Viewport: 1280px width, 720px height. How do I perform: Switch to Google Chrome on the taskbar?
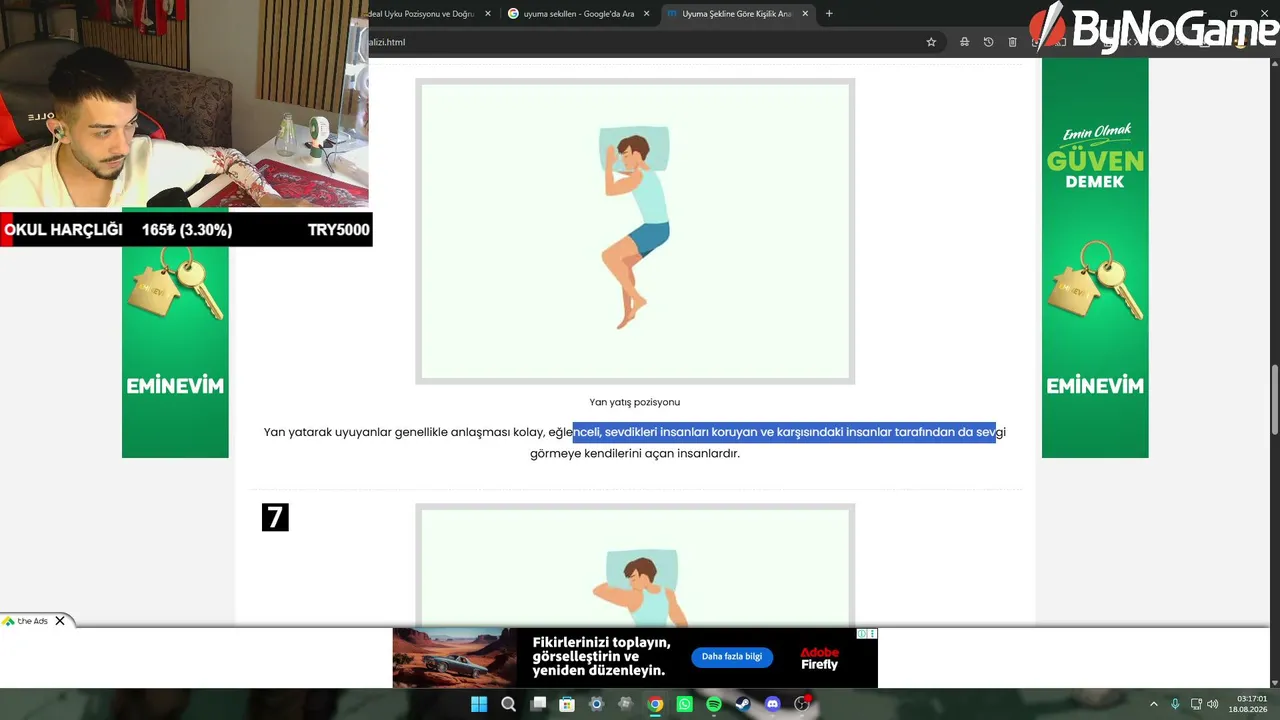click(655, 704)
